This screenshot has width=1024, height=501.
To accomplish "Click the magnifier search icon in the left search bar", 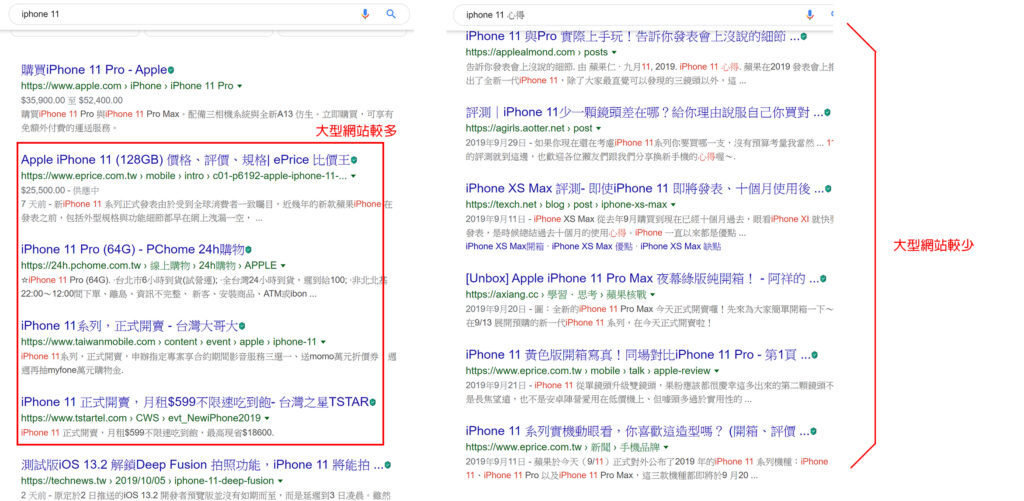I will tap(391, 14).
